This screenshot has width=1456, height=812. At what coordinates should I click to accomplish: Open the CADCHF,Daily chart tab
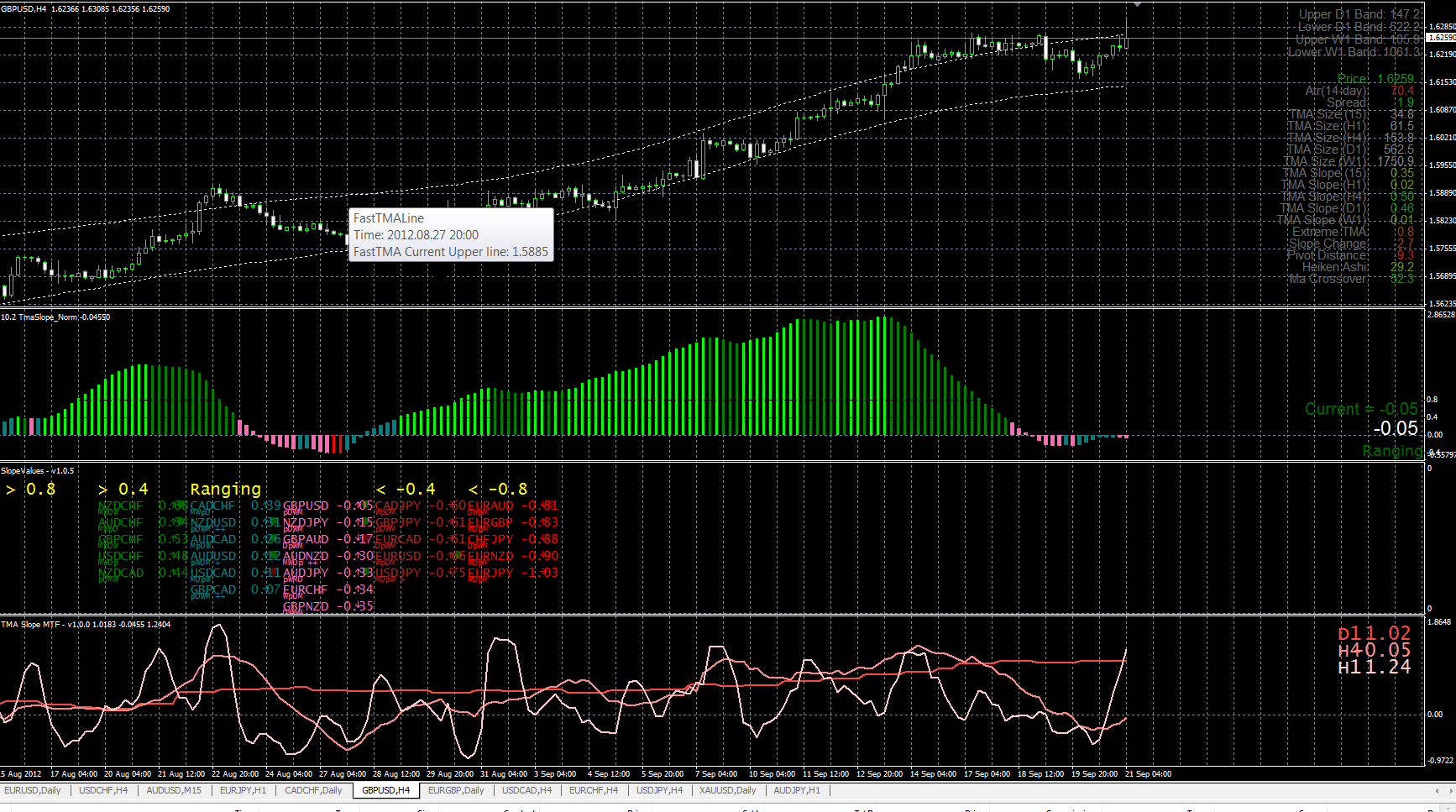point(313,790)
